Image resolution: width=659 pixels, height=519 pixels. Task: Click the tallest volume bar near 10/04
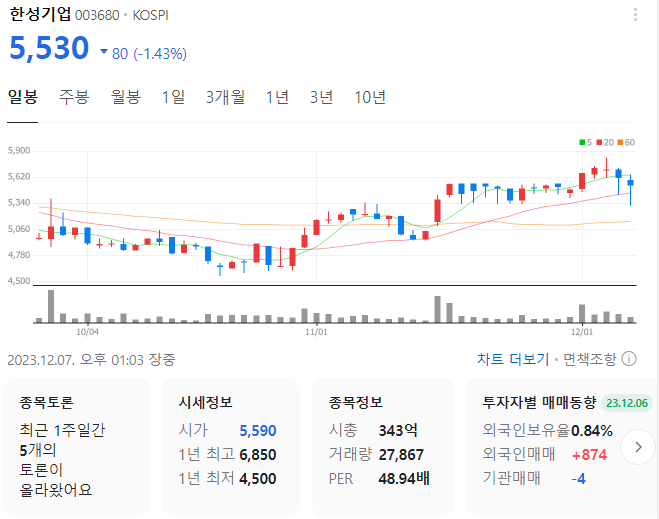click(x=51, y=306)
